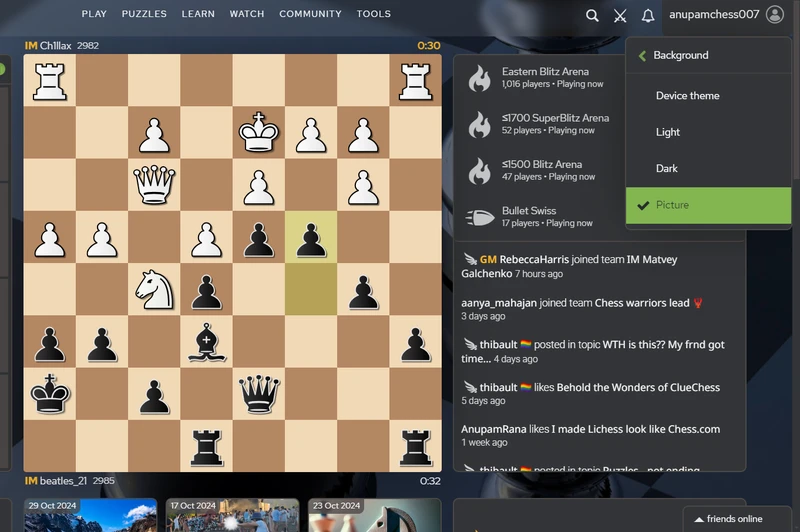Open the PUZZLES menu
The width and height of the screenshot is (800, 532).
(144, 14)
